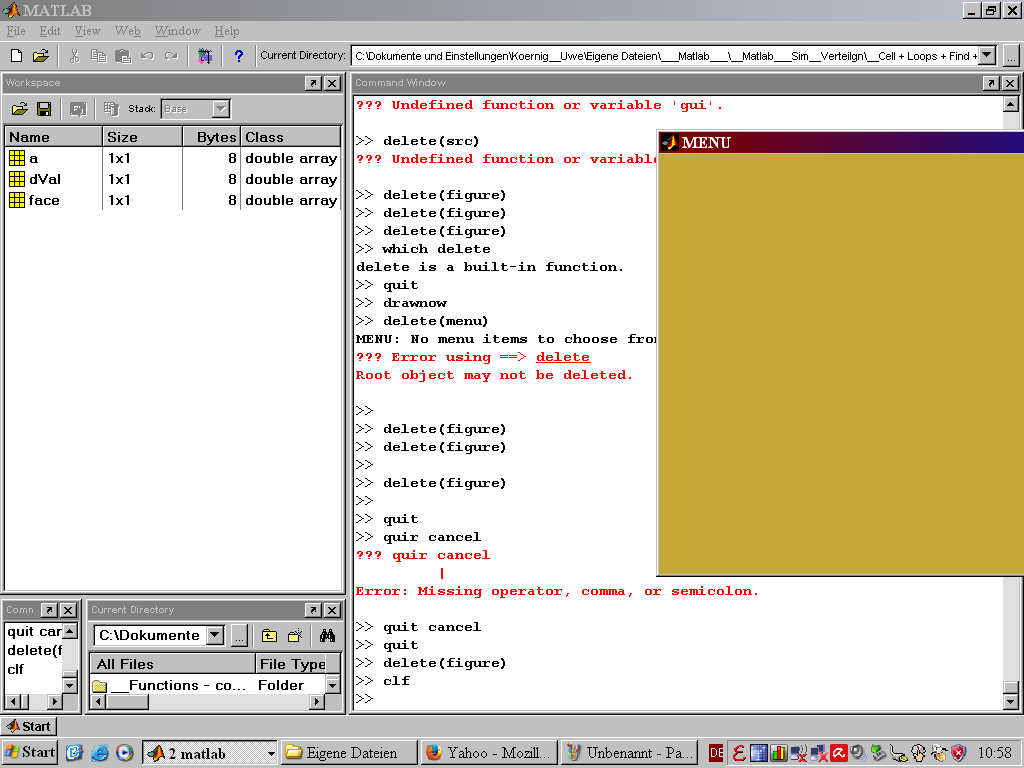Click Save Workspace floppy disk icon
1024x768 pixels.
pos(44,109)
